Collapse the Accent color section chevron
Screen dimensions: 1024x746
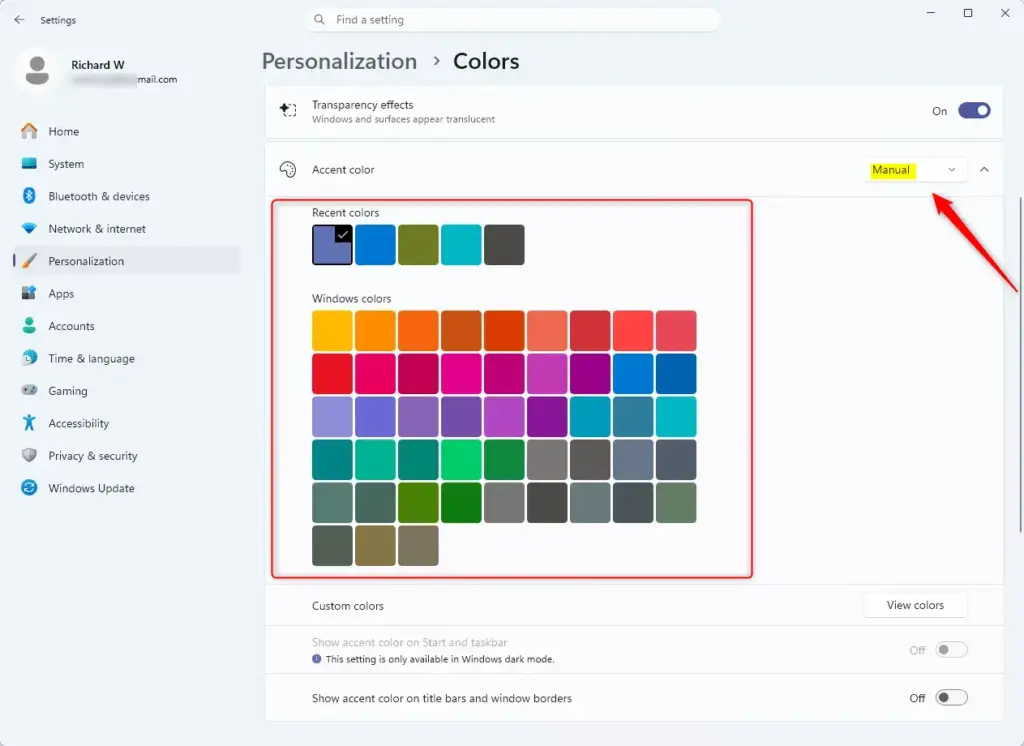984,170
